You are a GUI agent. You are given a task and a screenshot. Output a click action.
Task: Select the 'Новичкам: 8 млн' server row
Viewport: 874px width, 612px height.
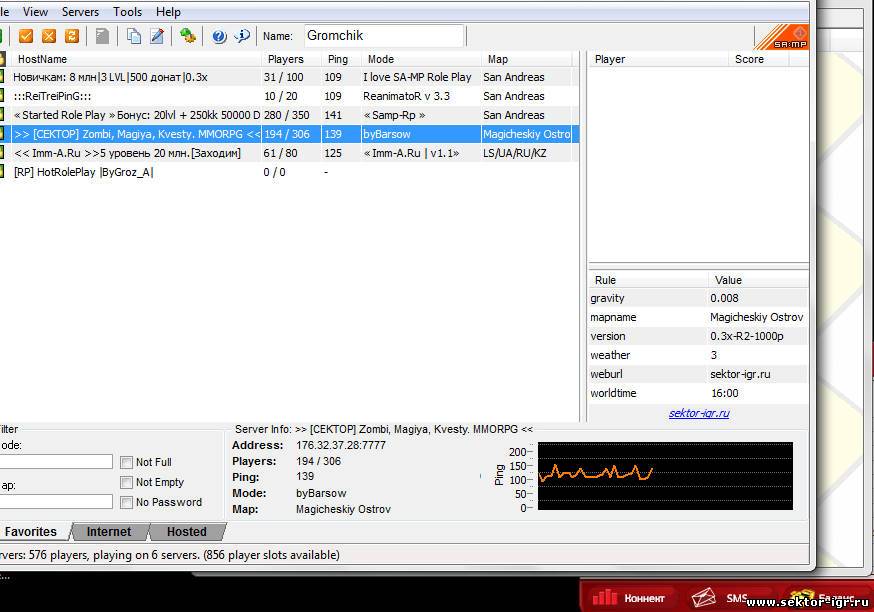289,77
